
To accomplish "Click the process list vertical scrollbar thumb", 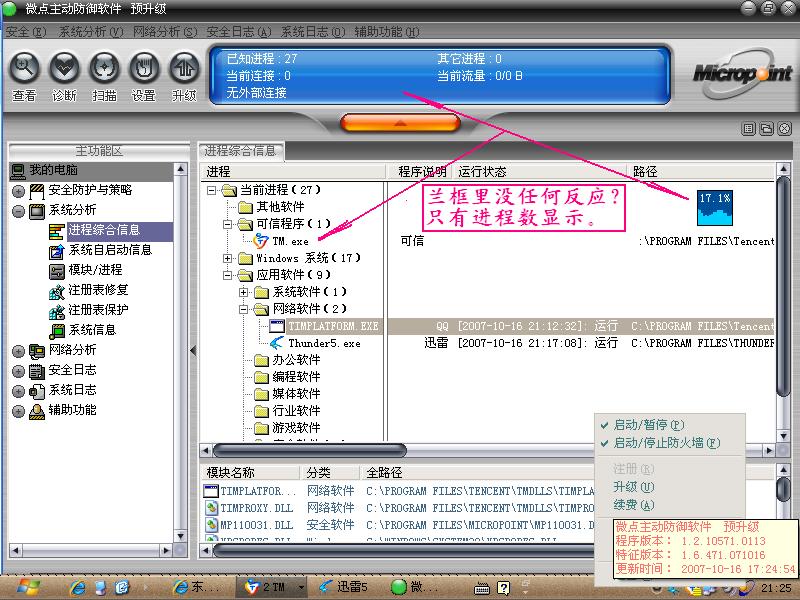I will (x=783, y=286).
